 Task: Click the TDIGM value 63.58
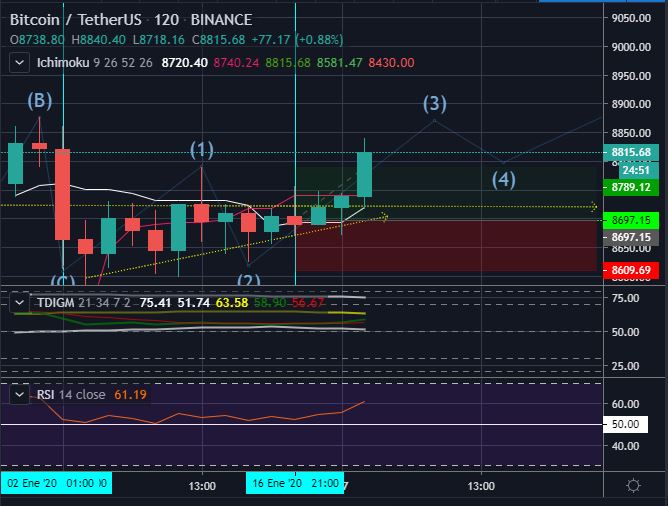pos(232,303)
